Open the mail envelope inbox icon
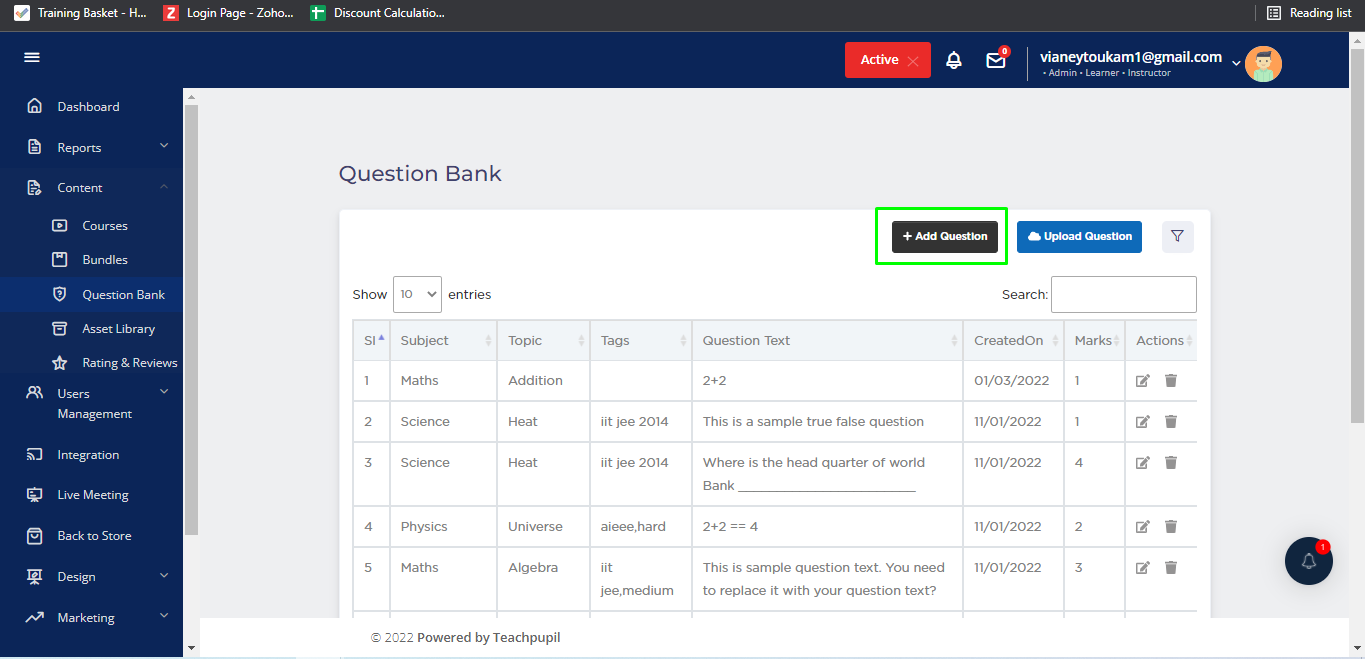Screen dimensions: 1365x659 pyautogui.click(x=996, y=60)
